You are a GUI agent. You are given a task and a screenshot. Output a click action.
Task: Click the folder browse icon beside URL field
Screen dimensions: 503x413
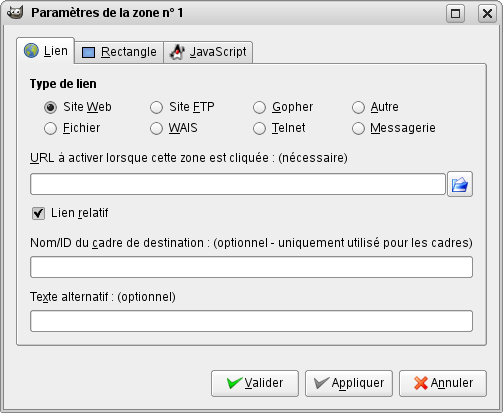click(x=460, y=184)
